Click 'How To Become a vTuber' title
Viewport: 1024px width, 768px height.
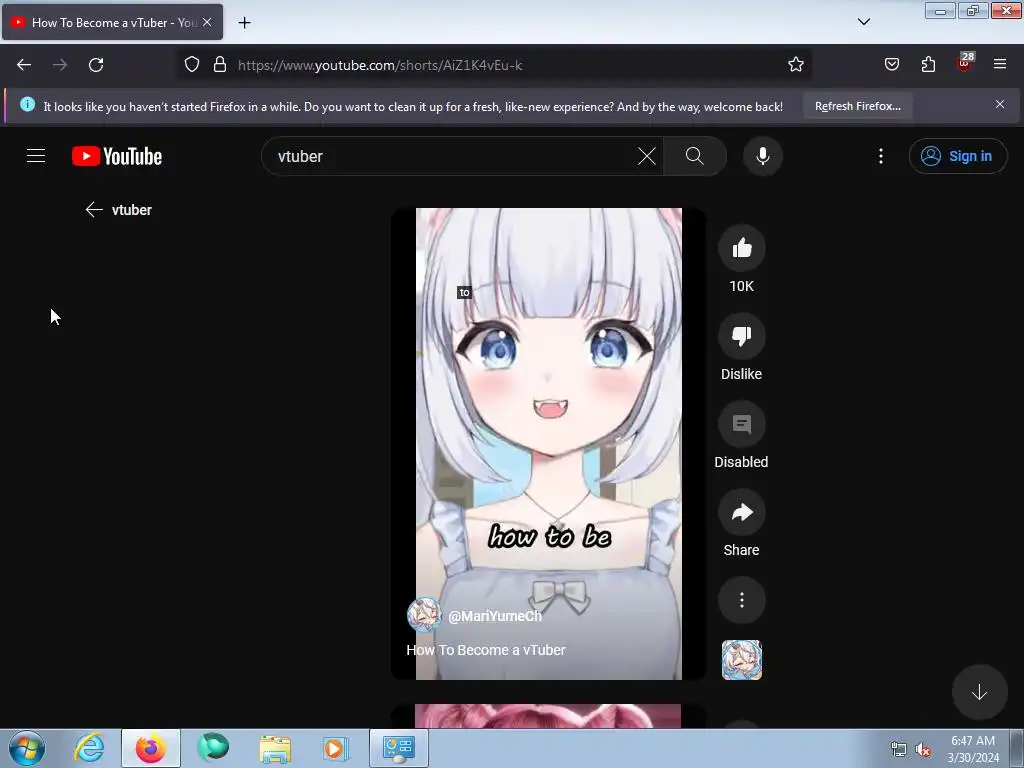point(486,650)
